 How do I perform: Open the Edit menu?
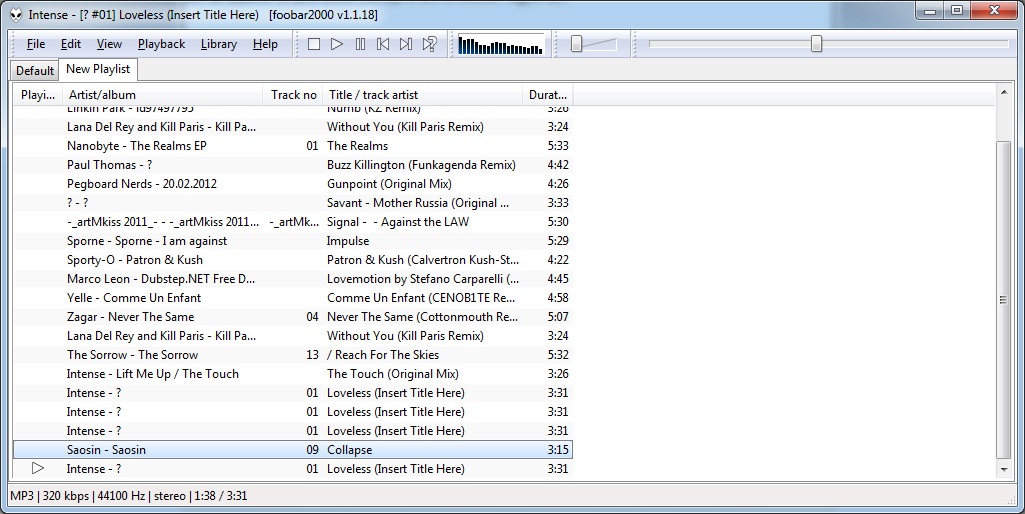[x=71, y=44]
